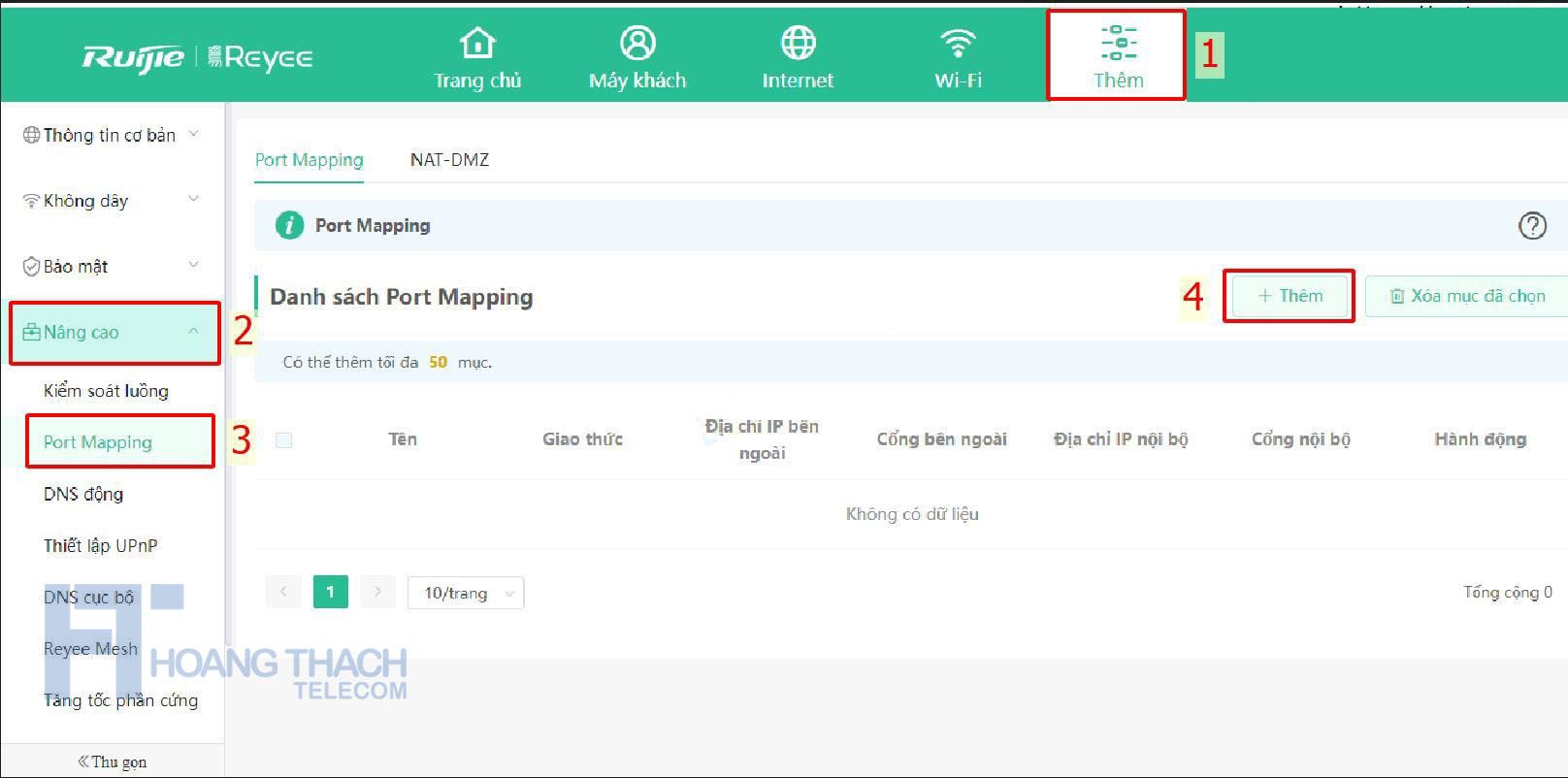1568x778 pixels.
Task: Select page 1 in pagination
Action: [x=330, y=592]
